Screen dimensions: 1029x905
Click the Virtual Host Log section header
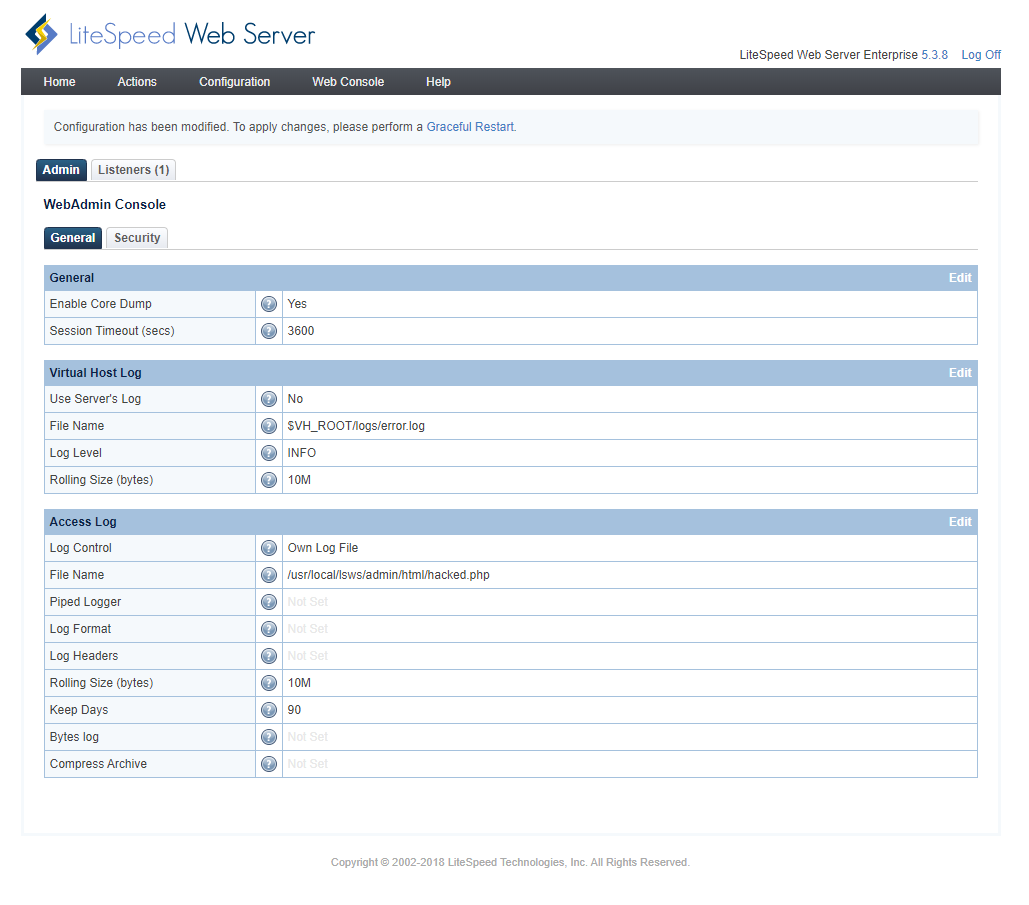(x=95, y=373)
